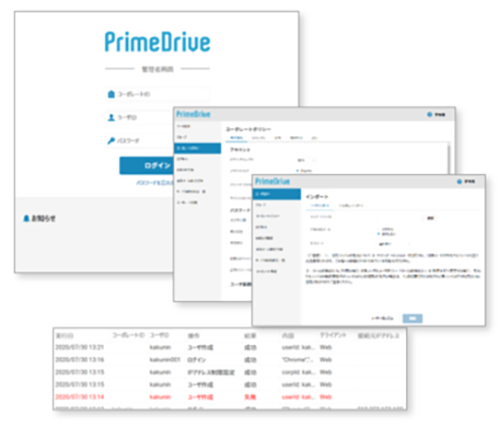Viewport: 500px width, 425px height.
Task: Click the corpId kak... content cell
Action: tap(298, 372)
